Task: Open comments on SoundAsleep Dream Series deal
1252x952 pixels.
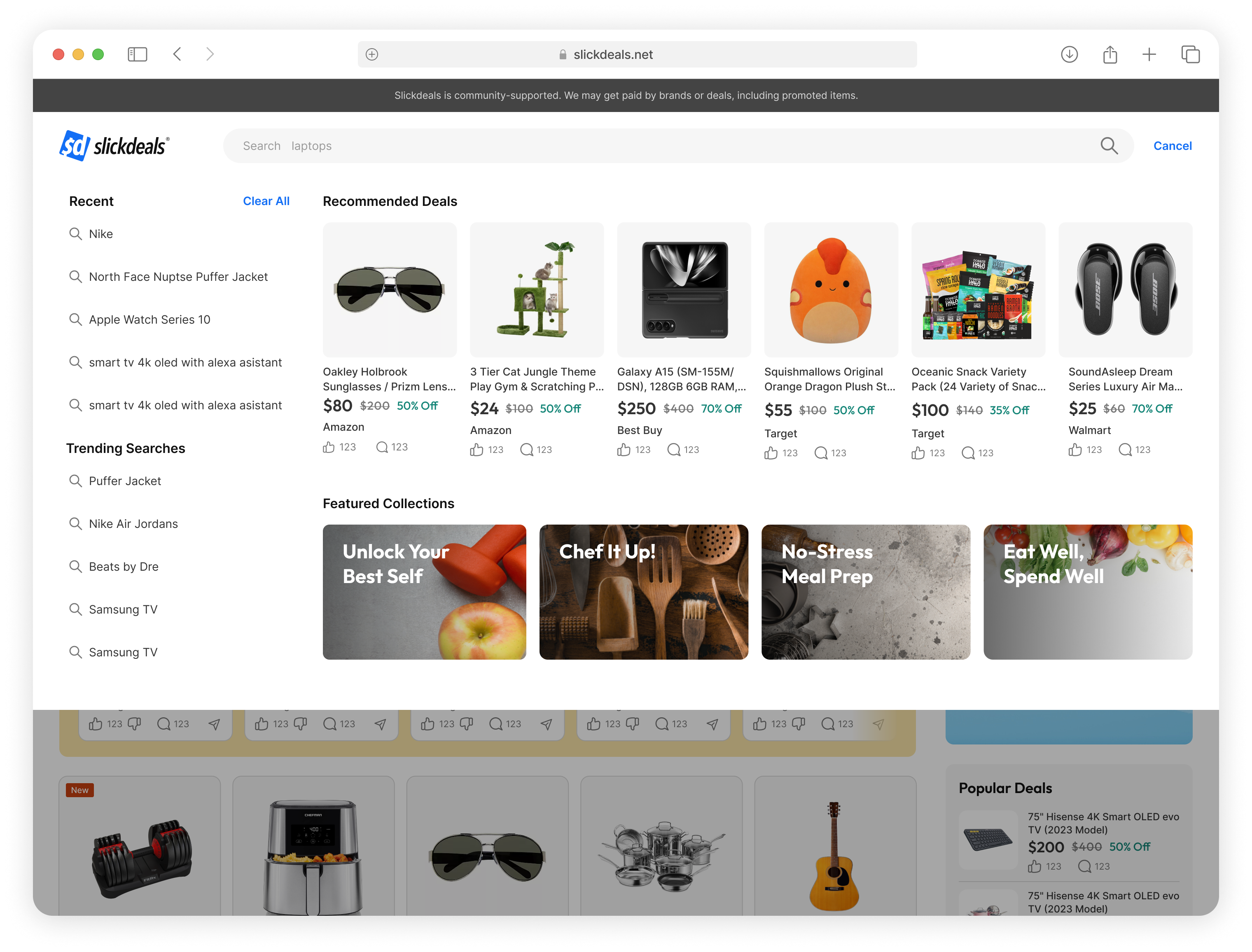Action: coord(1125,450)
